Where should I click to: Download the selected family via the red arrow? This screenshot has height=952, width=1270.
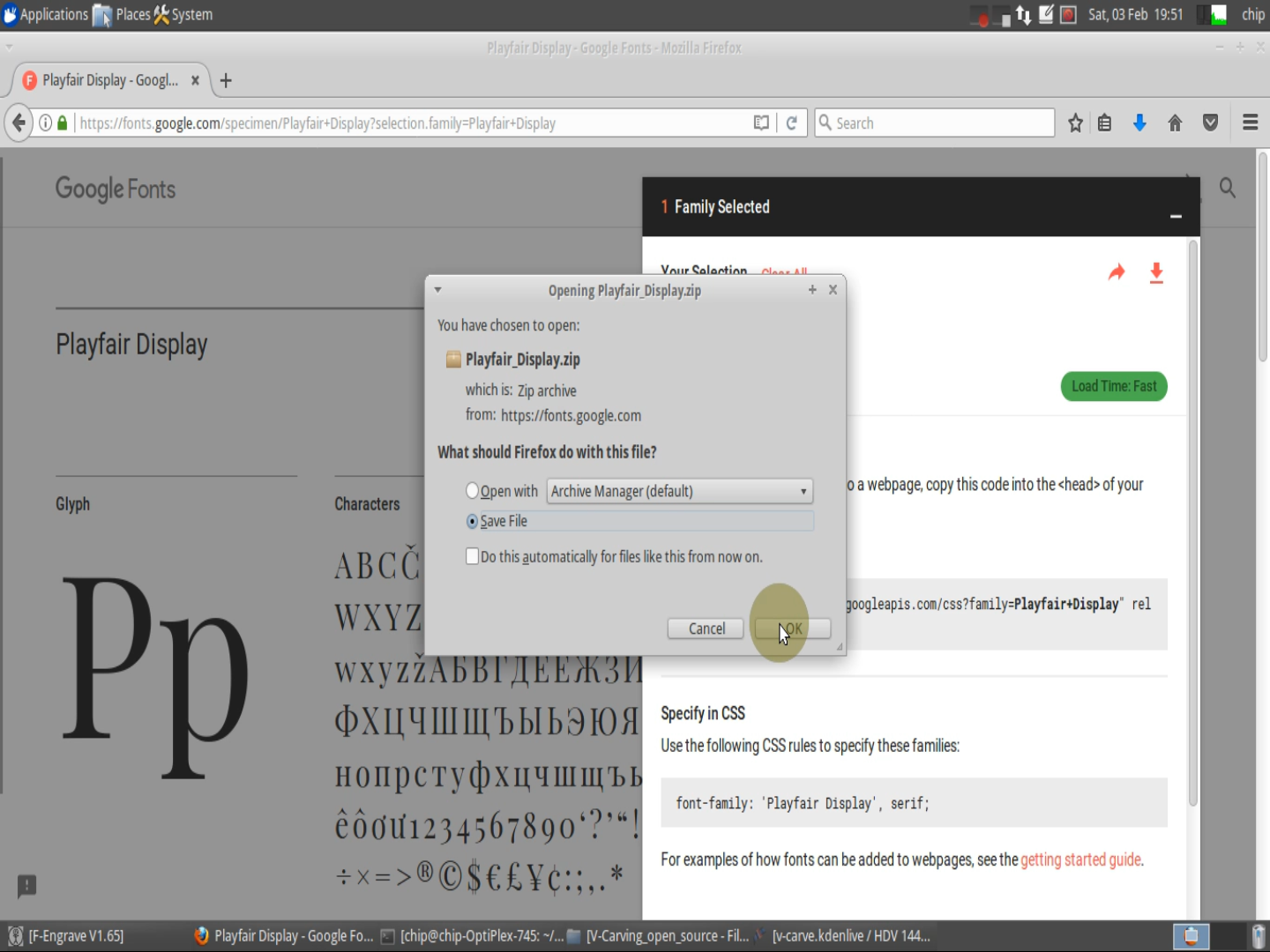point(1156,273)
